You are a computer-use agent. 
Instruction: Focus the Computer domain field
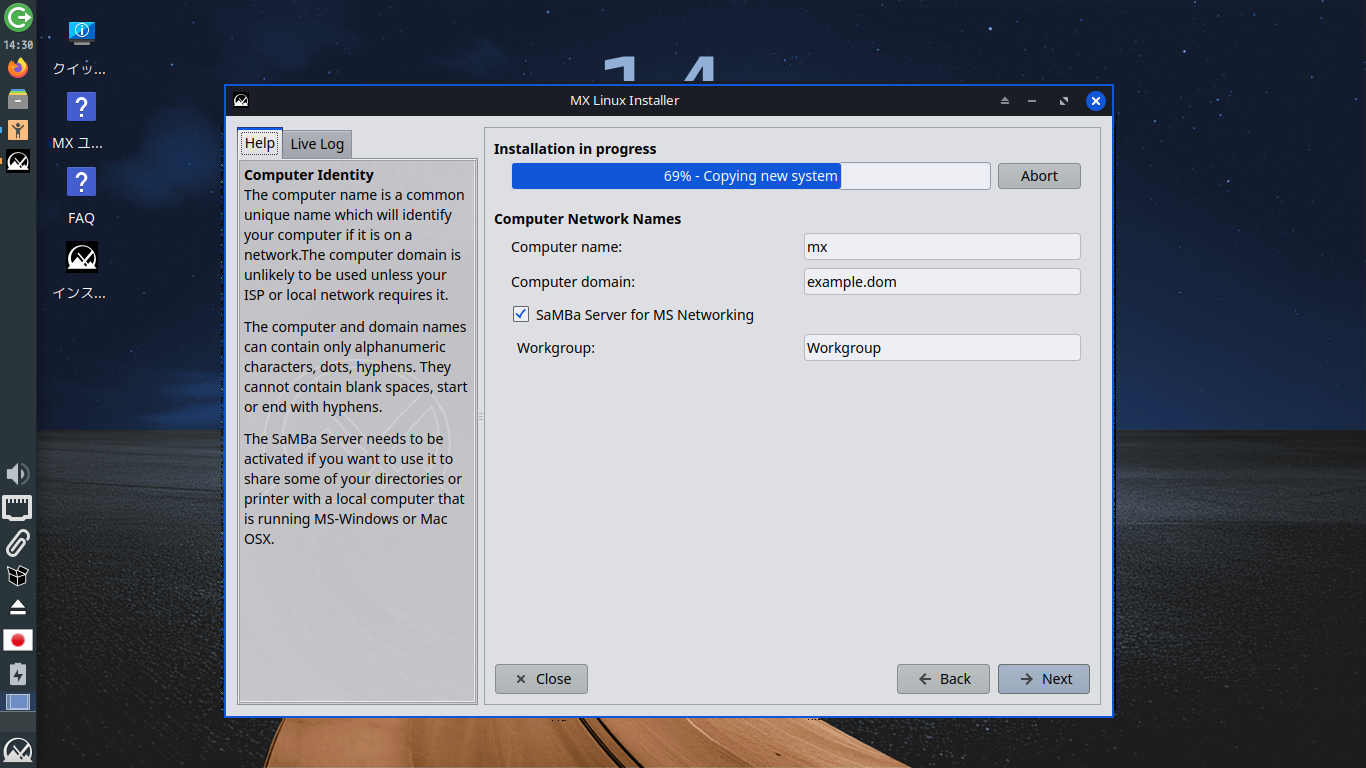coord(942,282)
